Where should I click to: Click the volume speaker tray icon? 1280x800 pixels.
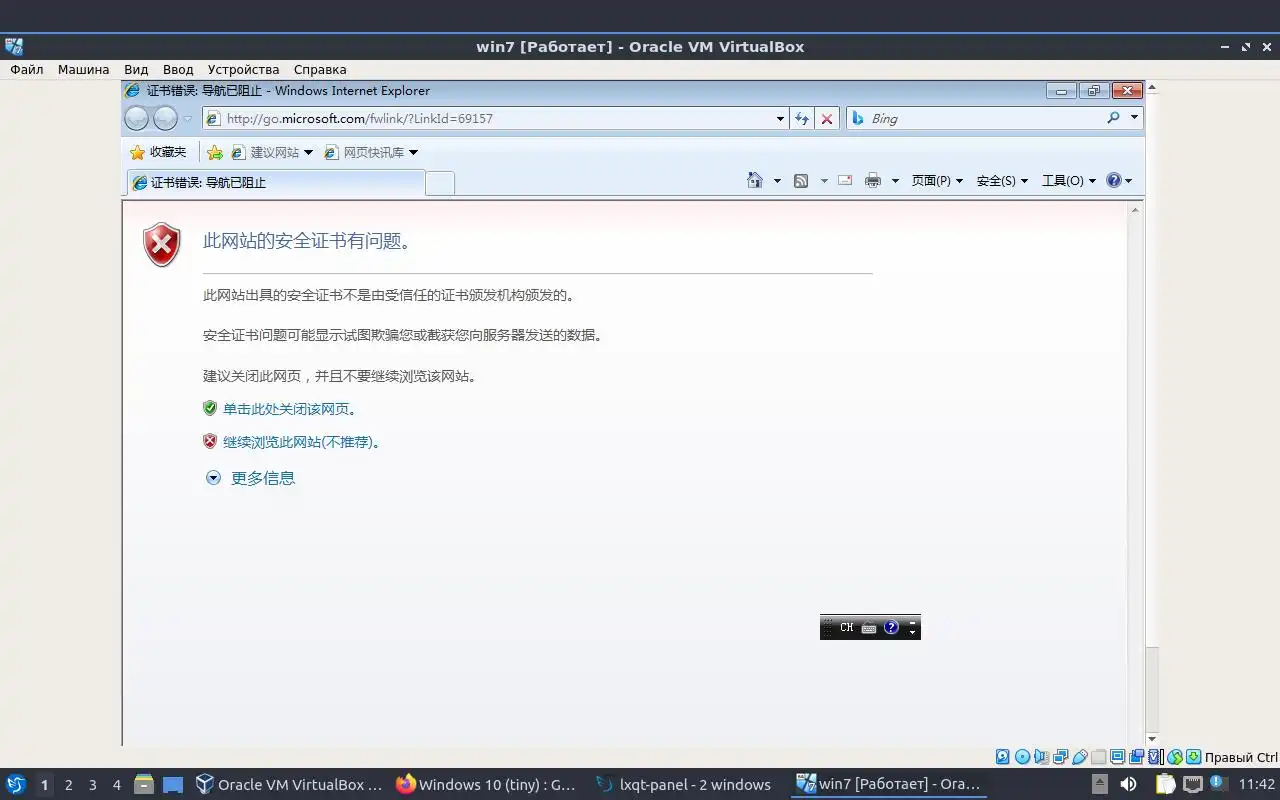(1128, 784)
